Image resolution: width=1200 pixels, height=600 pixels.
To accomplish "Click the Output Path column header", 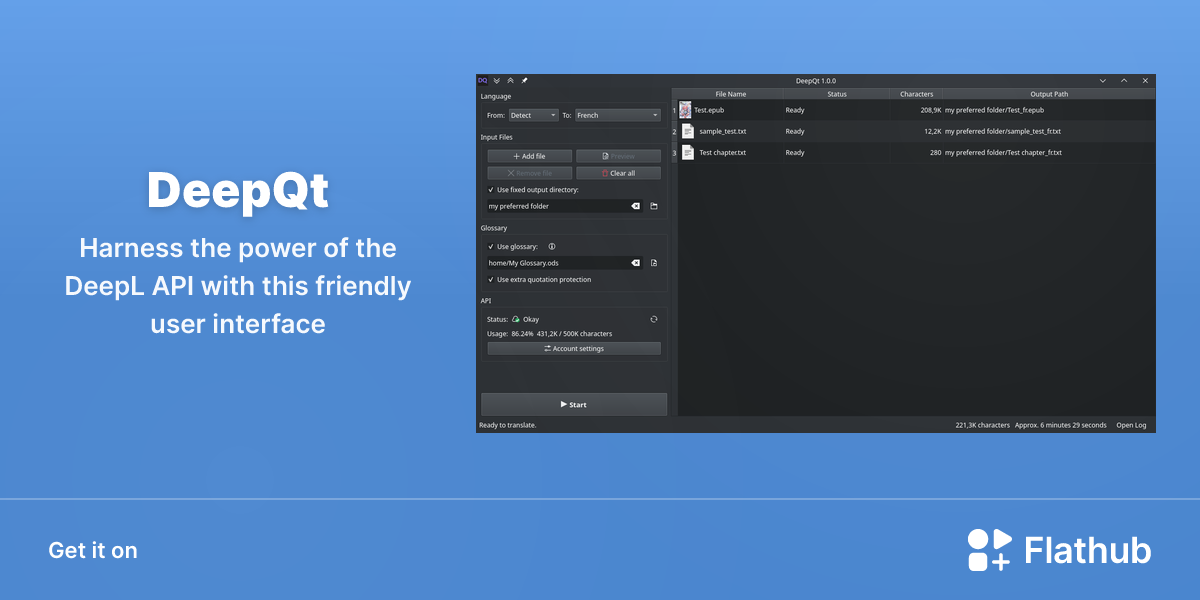I will pyautogui.click(x=1049, y=94).
